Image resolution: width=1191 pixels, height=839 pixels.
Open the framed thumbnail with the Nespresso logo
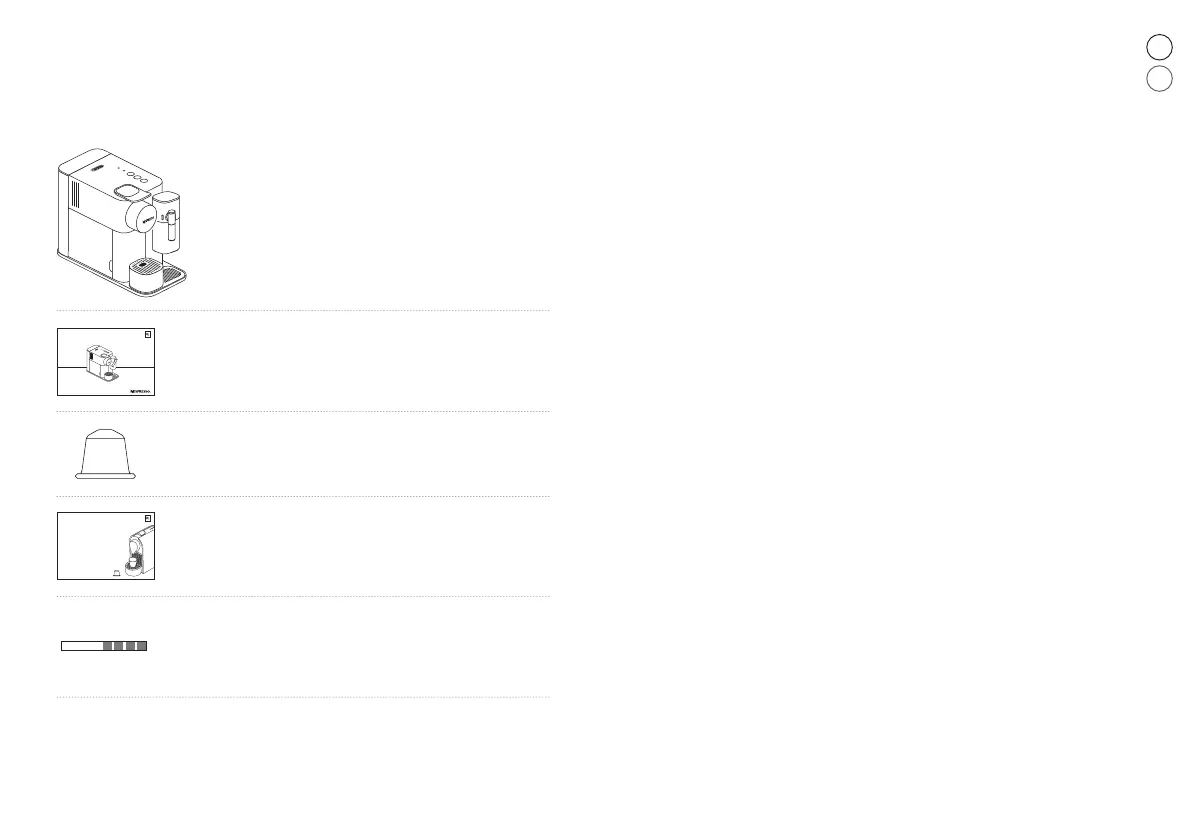(x=106, y=362)
